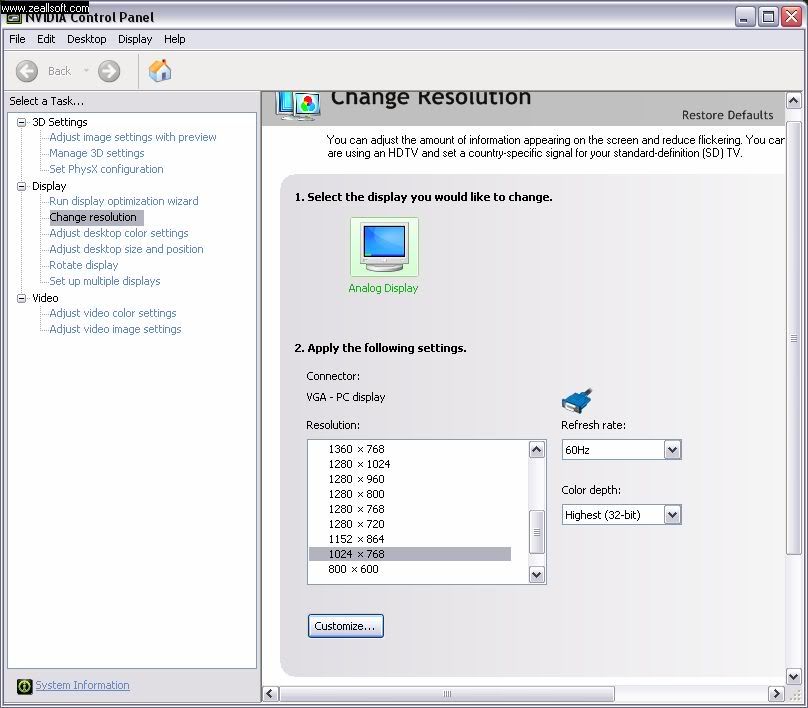Screen dimensions: 808x708
Task: Click the Customize... button
Action: 346,626
